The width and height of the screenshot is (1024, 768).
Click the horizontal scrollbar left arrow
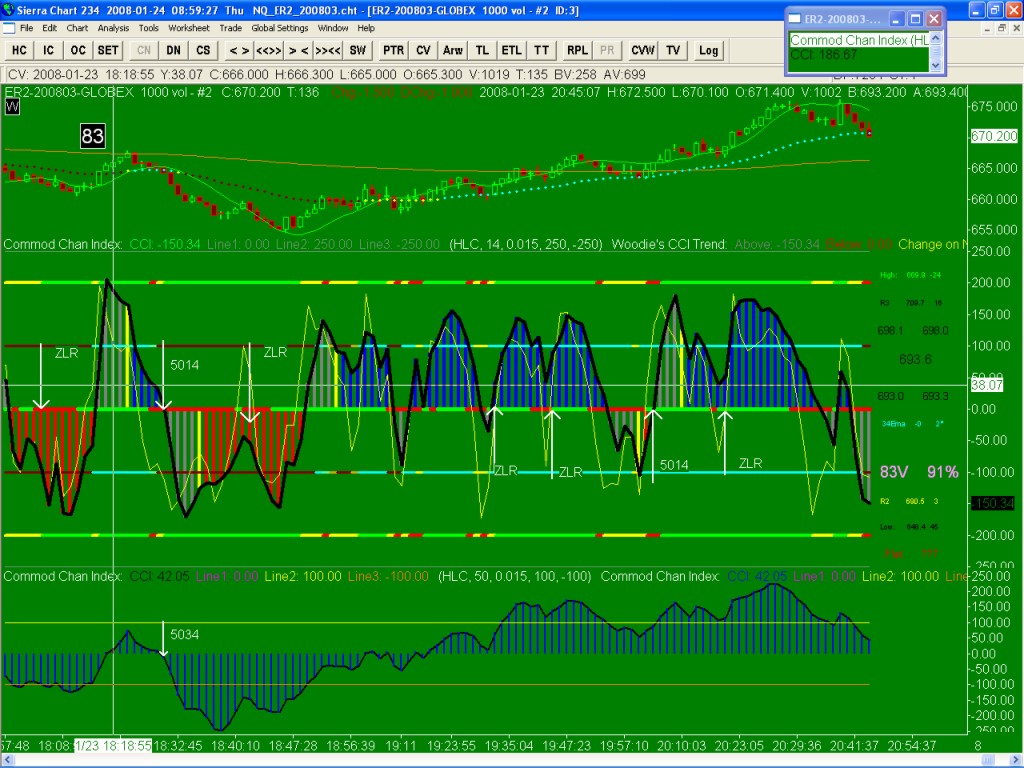coord(6,760)
